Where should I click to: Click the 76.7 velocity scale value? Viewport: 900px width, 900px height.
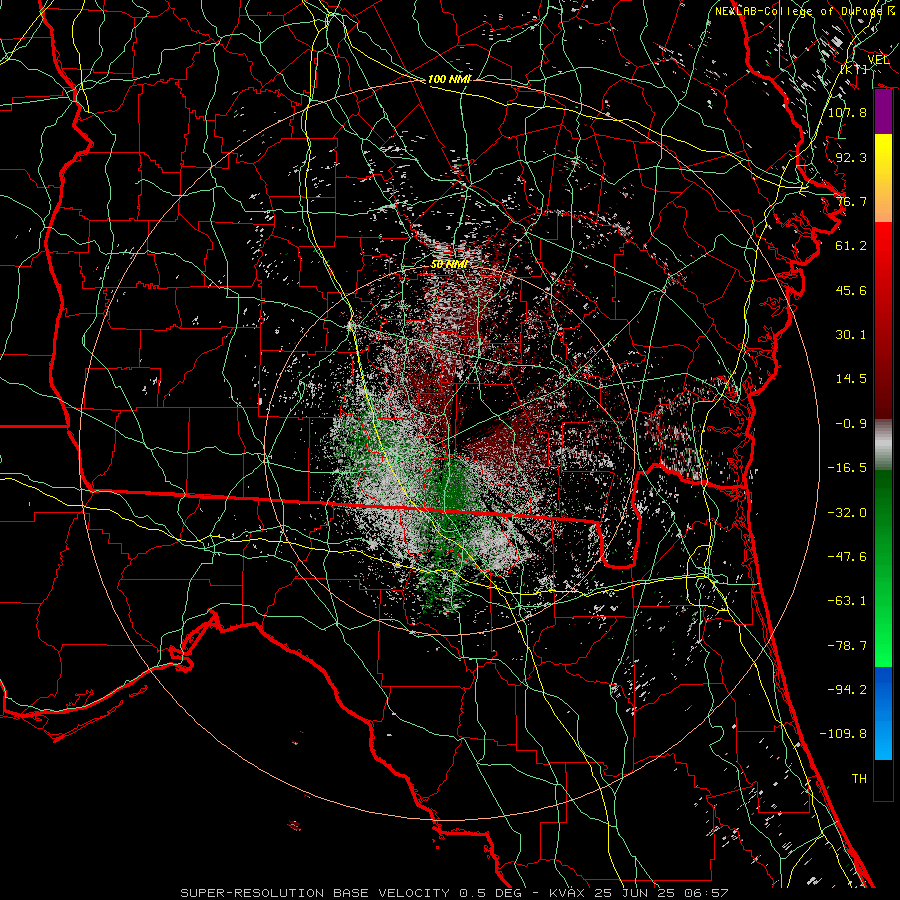851,201
